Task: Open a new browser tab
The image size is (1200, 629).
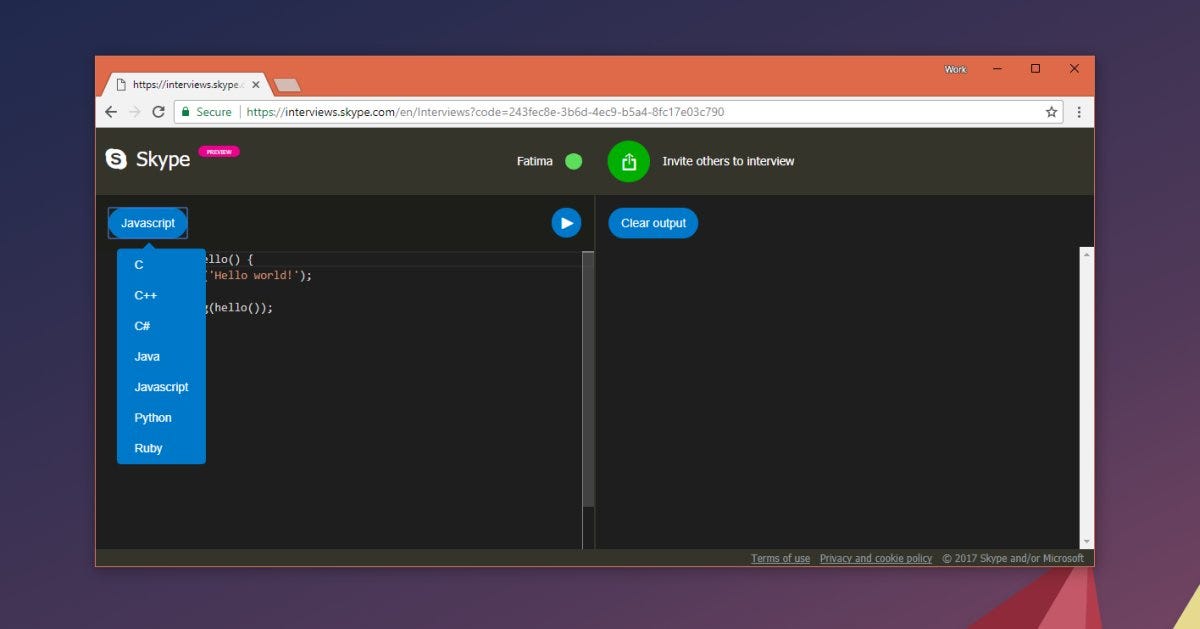Action: [287, 85]
